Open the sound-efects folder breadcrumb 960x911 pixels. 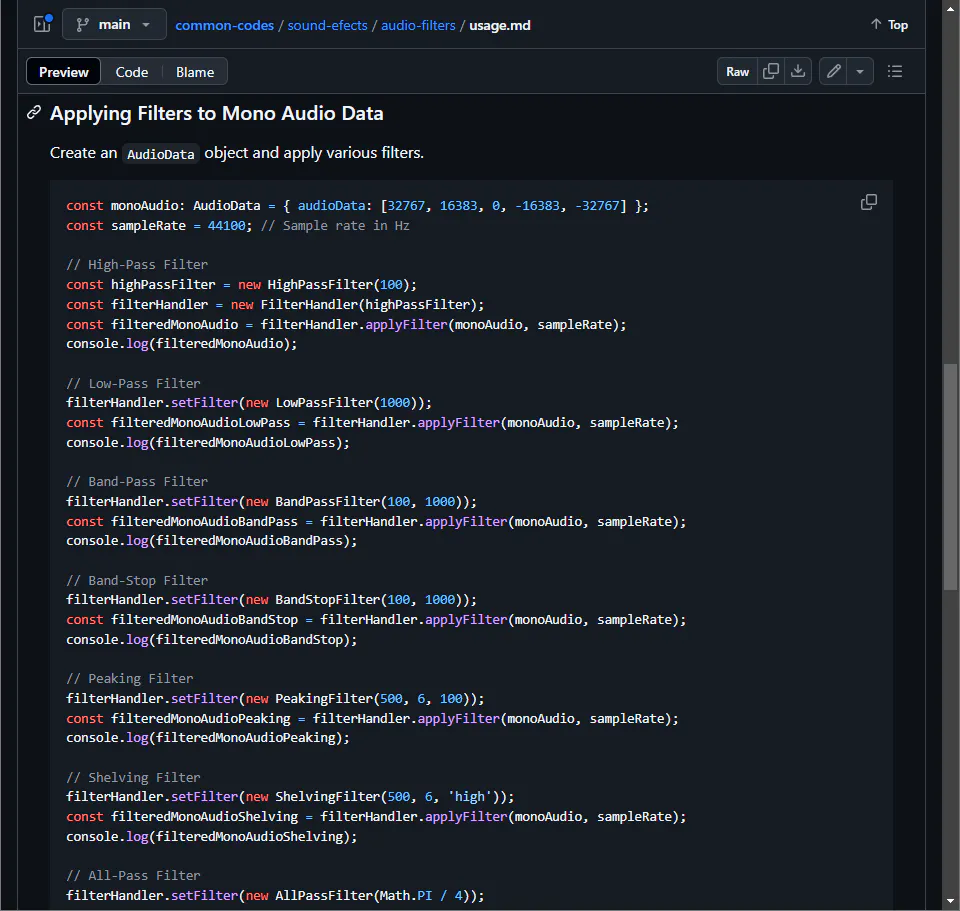327,25
